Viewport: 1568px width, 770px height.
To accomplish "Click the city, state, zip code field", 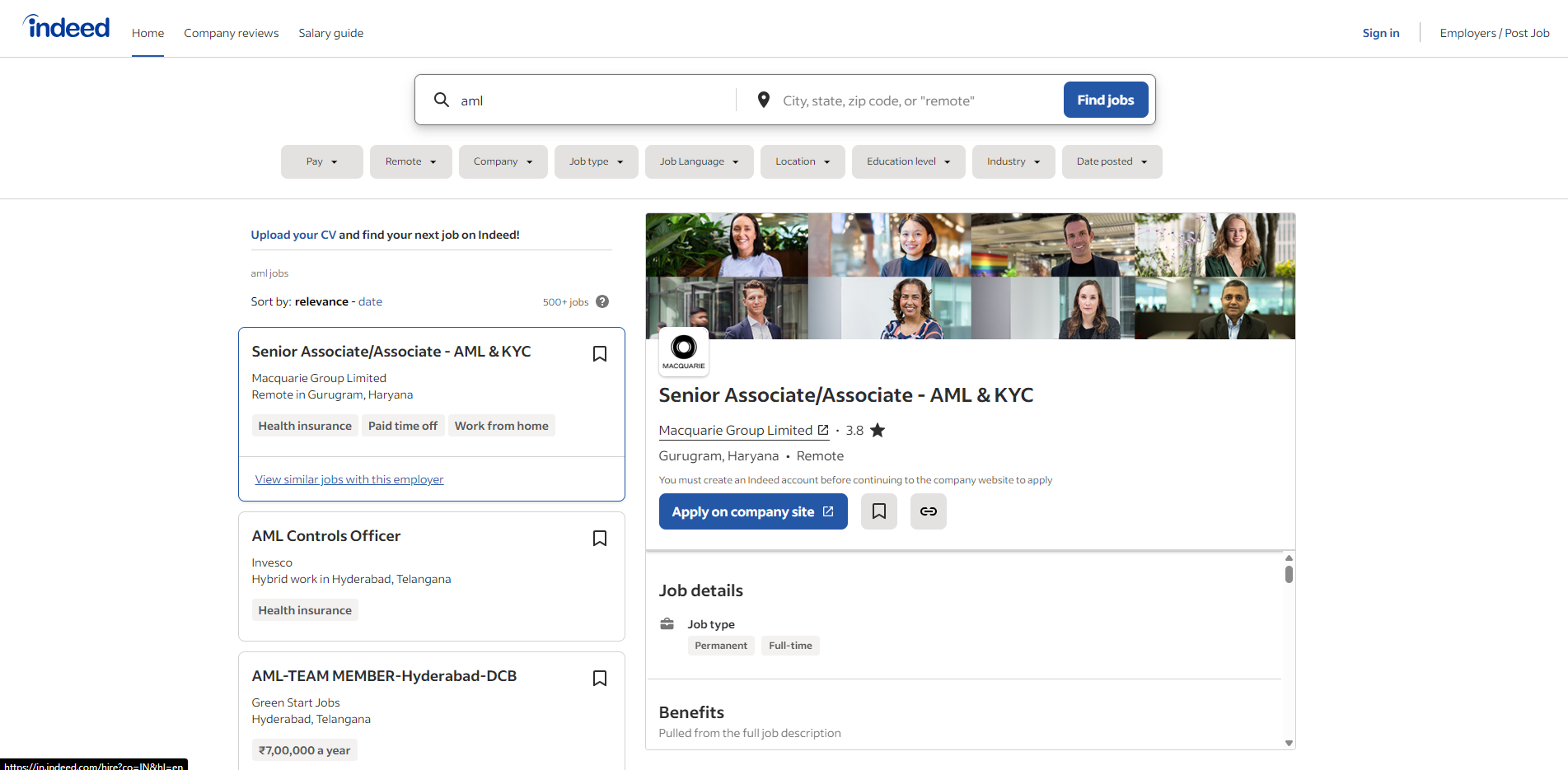I will (x=915, y=100).
